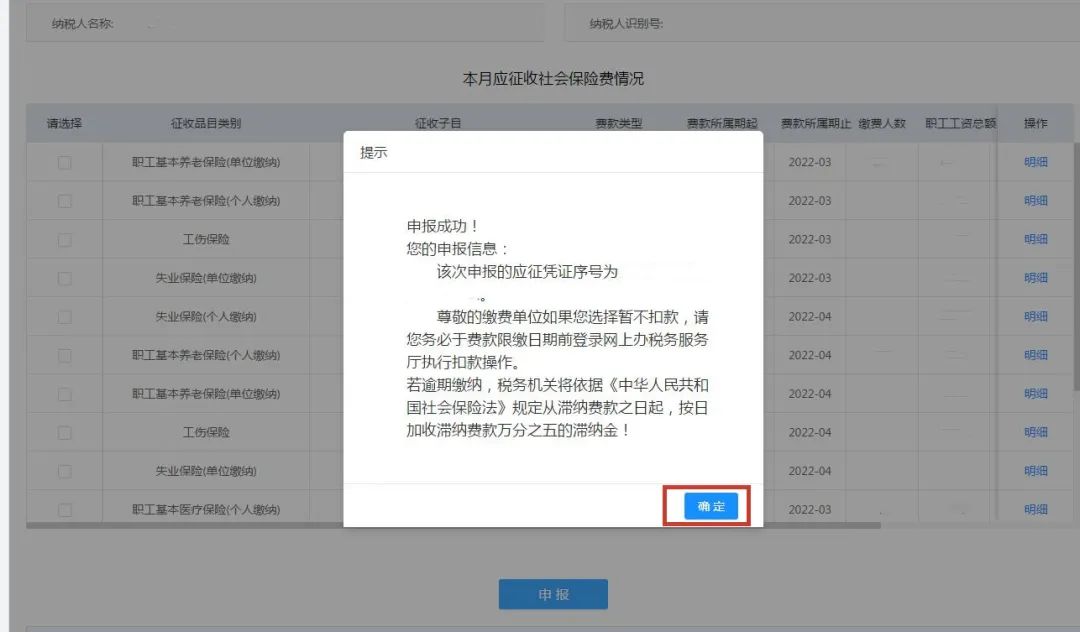Click the 费款所属期止 column header
Screen dimensions: 1080x632
tap(816, 123)
